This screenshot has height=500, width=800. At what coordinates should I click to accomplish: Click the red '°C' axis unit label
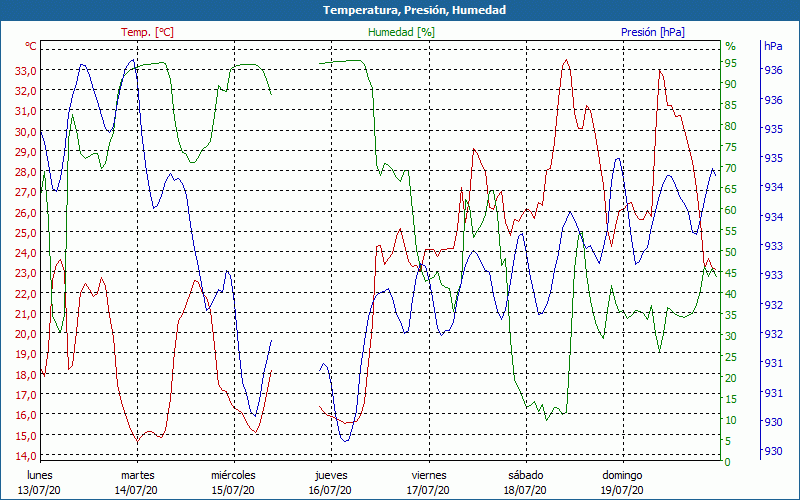(31, 46)
